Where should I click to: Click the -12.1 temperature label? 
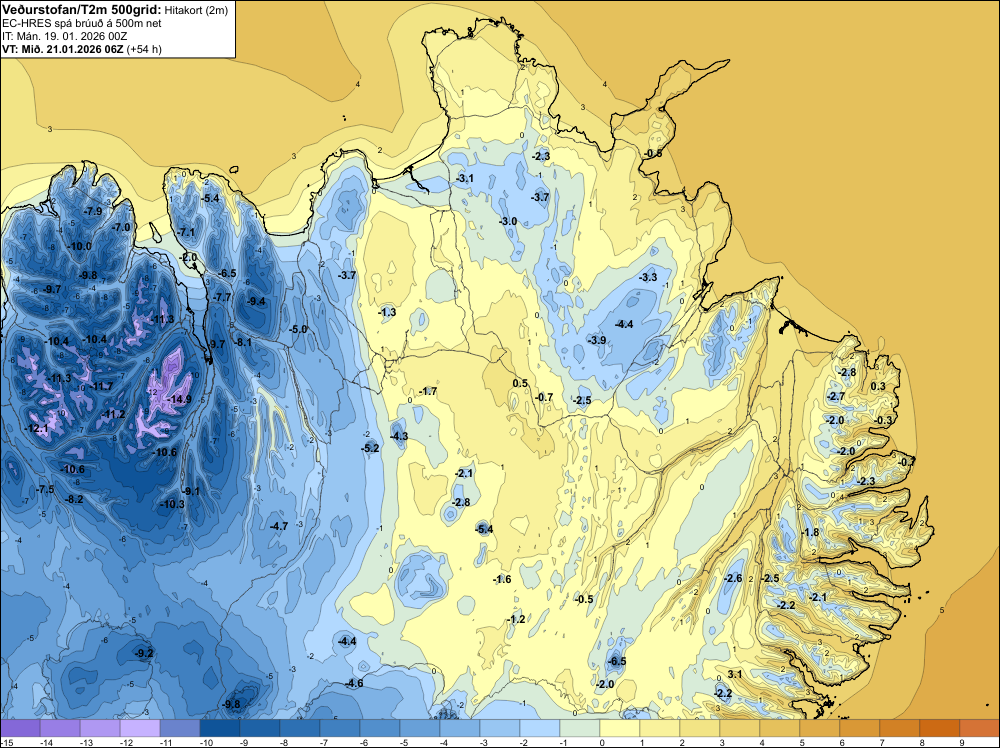(x=36, y=429)
